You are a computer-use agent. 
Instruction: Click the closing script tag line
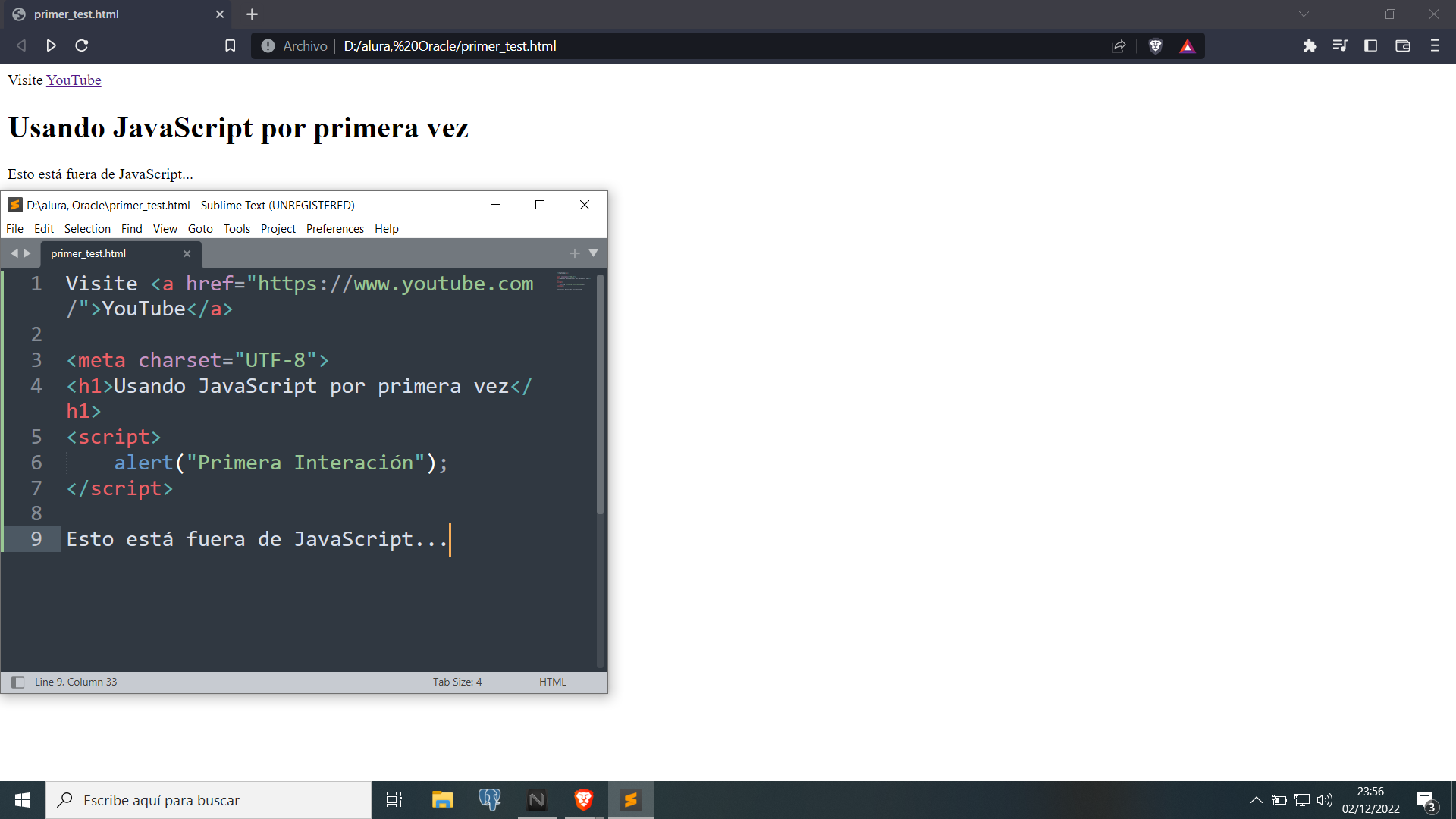120,488
